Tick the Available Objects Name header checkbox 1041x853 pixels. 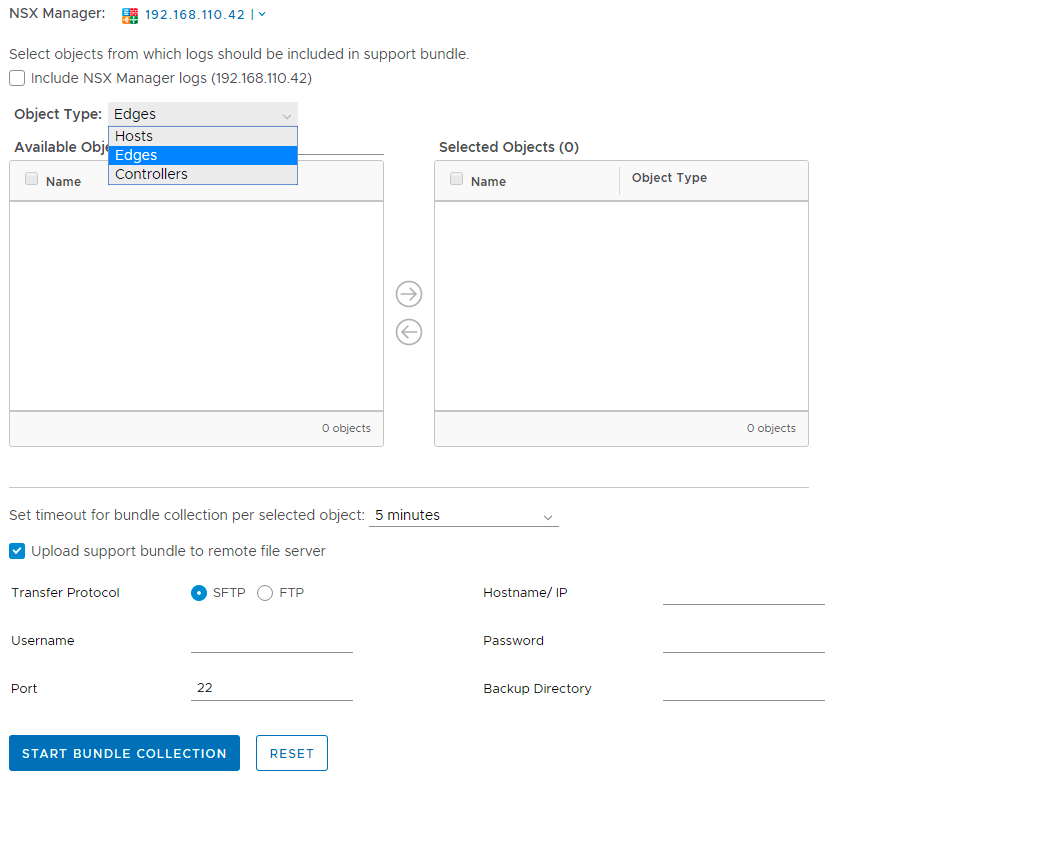tap(32, 179)
